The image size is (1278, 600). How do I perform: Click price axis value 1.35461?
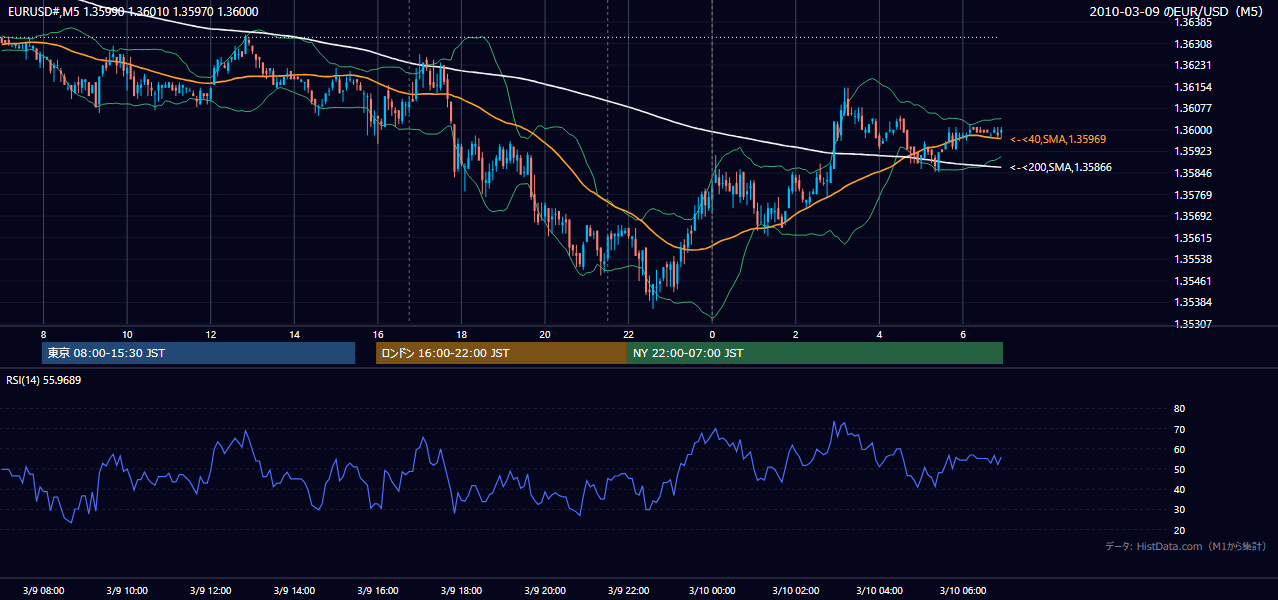pos(1193,281)
